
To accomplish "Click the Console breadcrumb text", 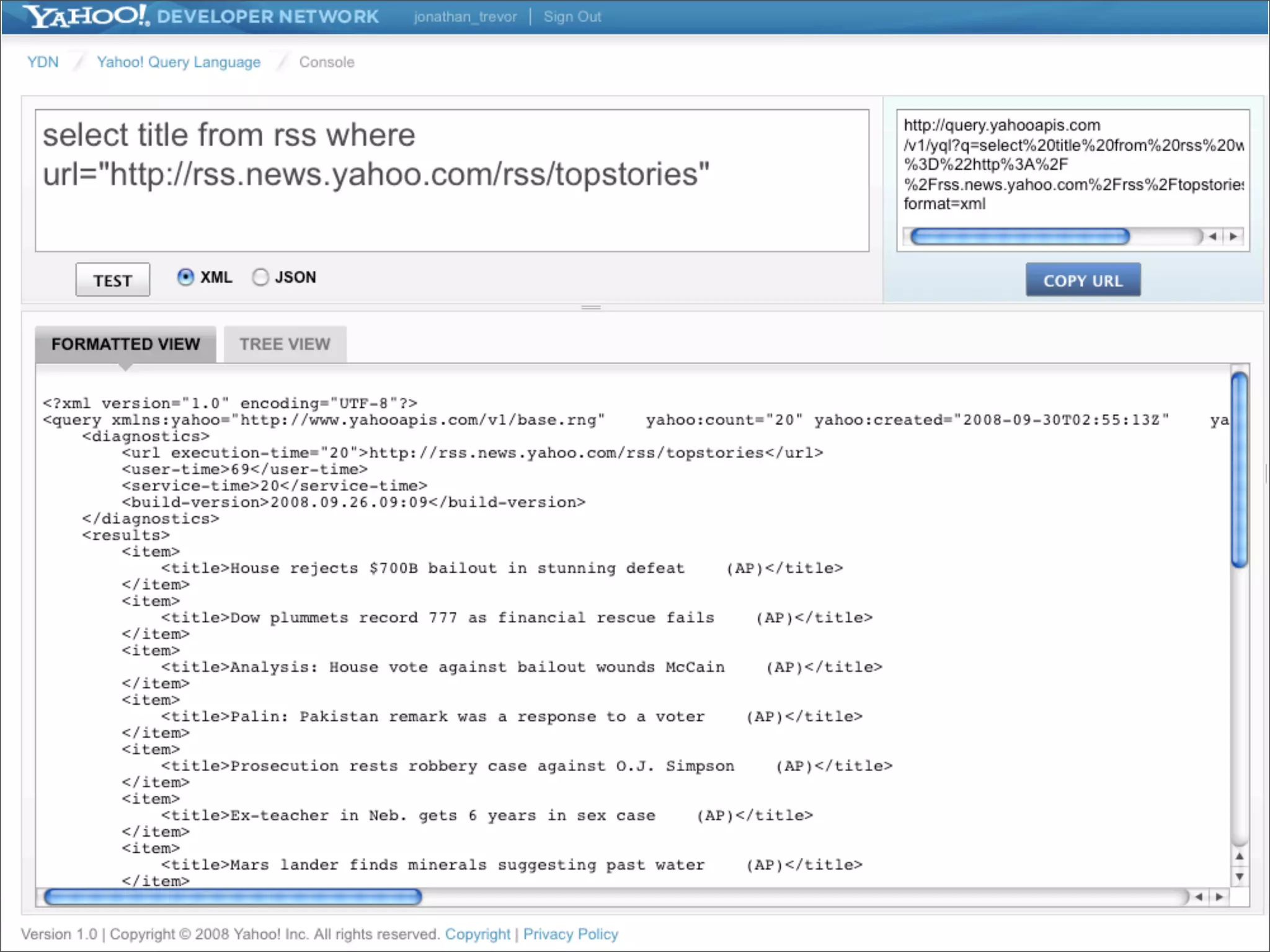I will 327,62.
